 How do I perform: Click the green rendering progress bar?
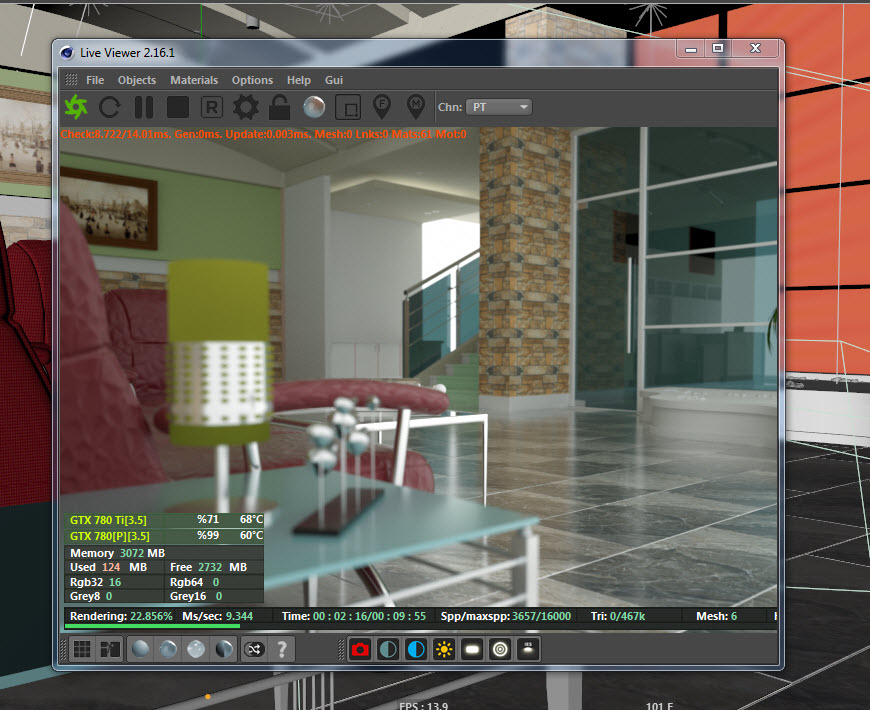[153, 626]
